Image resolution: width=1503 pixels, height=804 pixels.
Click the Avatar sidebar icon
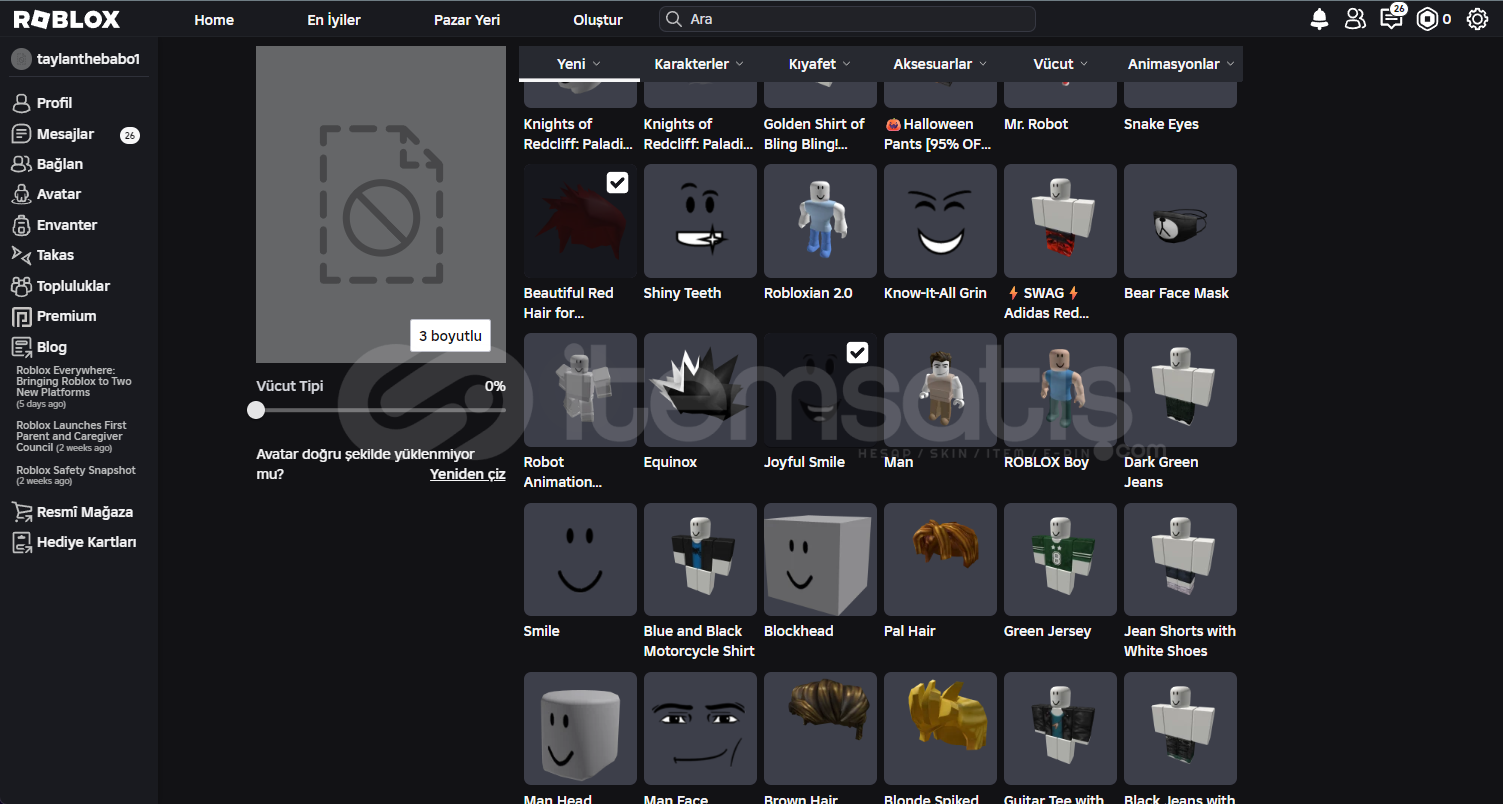click(x=21, y=194)
